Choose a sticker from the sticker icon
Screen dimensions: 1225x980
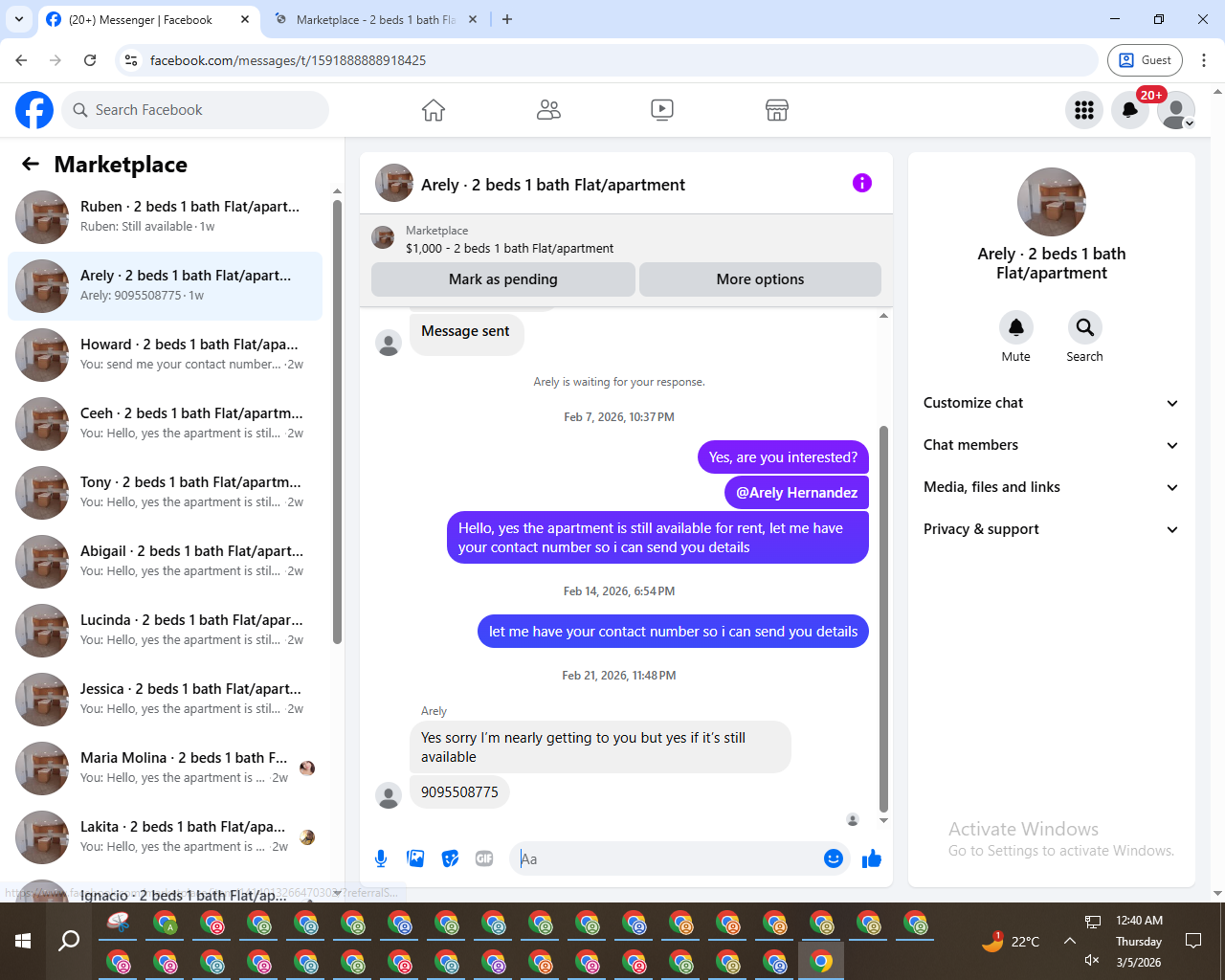[x=450, y=858]
